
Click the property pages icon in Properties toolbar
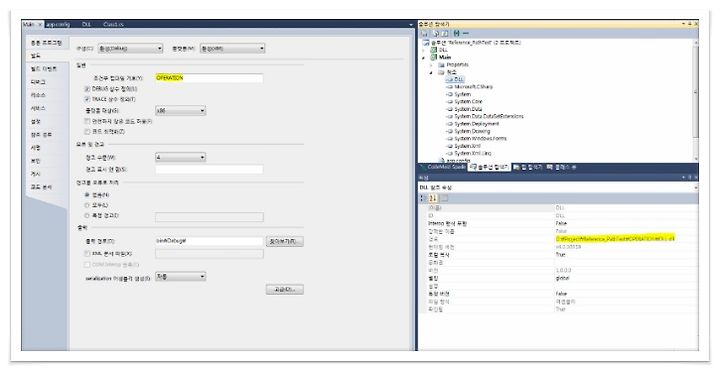(444, 198)
